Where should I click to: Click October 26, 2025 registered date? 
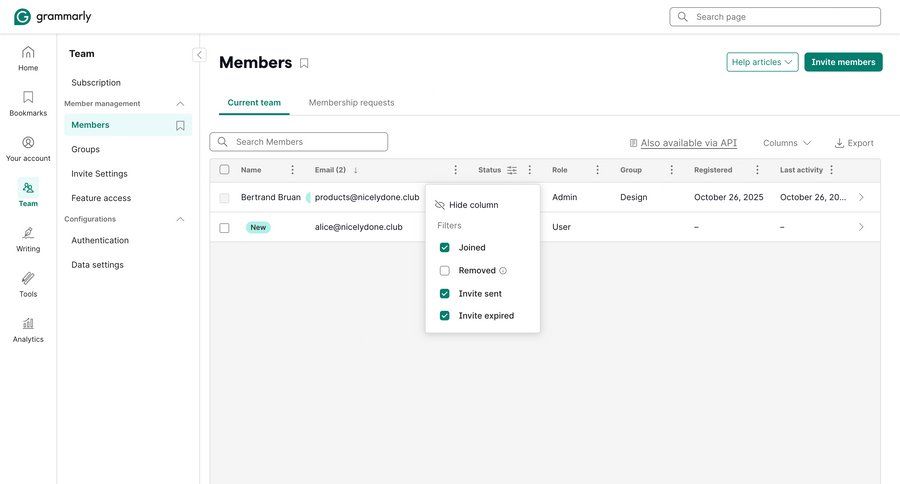pos(728,197)
